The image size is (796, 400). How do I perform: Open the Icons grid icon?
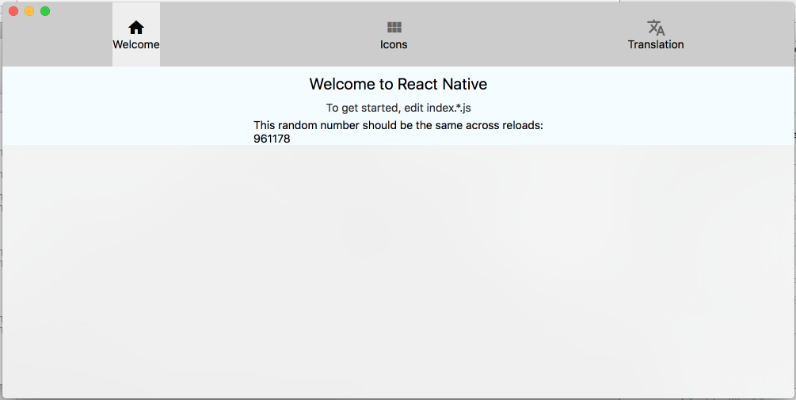[394, 27]
